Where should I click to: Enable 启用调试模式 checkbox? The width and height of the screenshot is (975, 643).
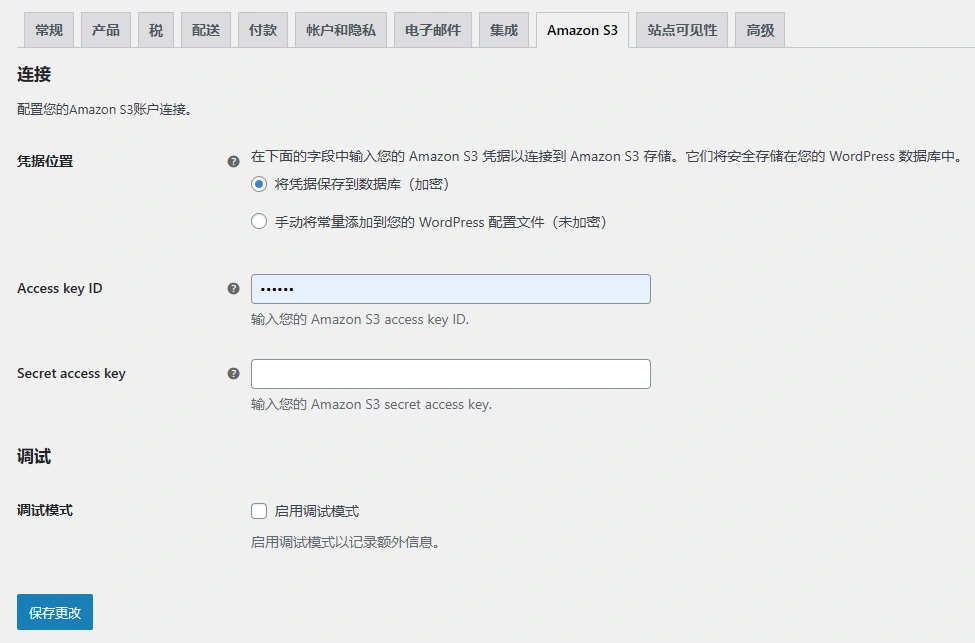pyautogui.click(x=259, y=510)
